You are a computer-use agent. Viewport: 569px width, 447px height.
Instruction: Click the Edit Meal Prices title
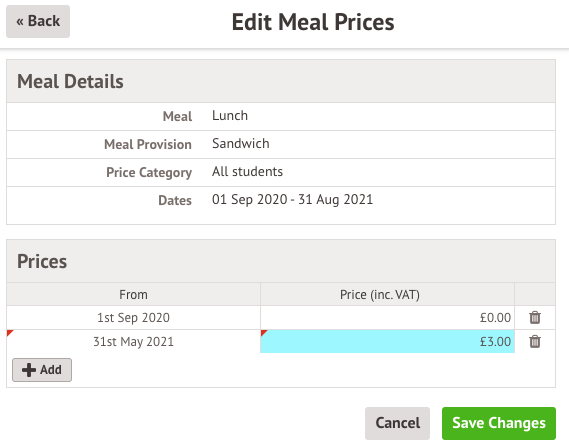coord(313,22)
